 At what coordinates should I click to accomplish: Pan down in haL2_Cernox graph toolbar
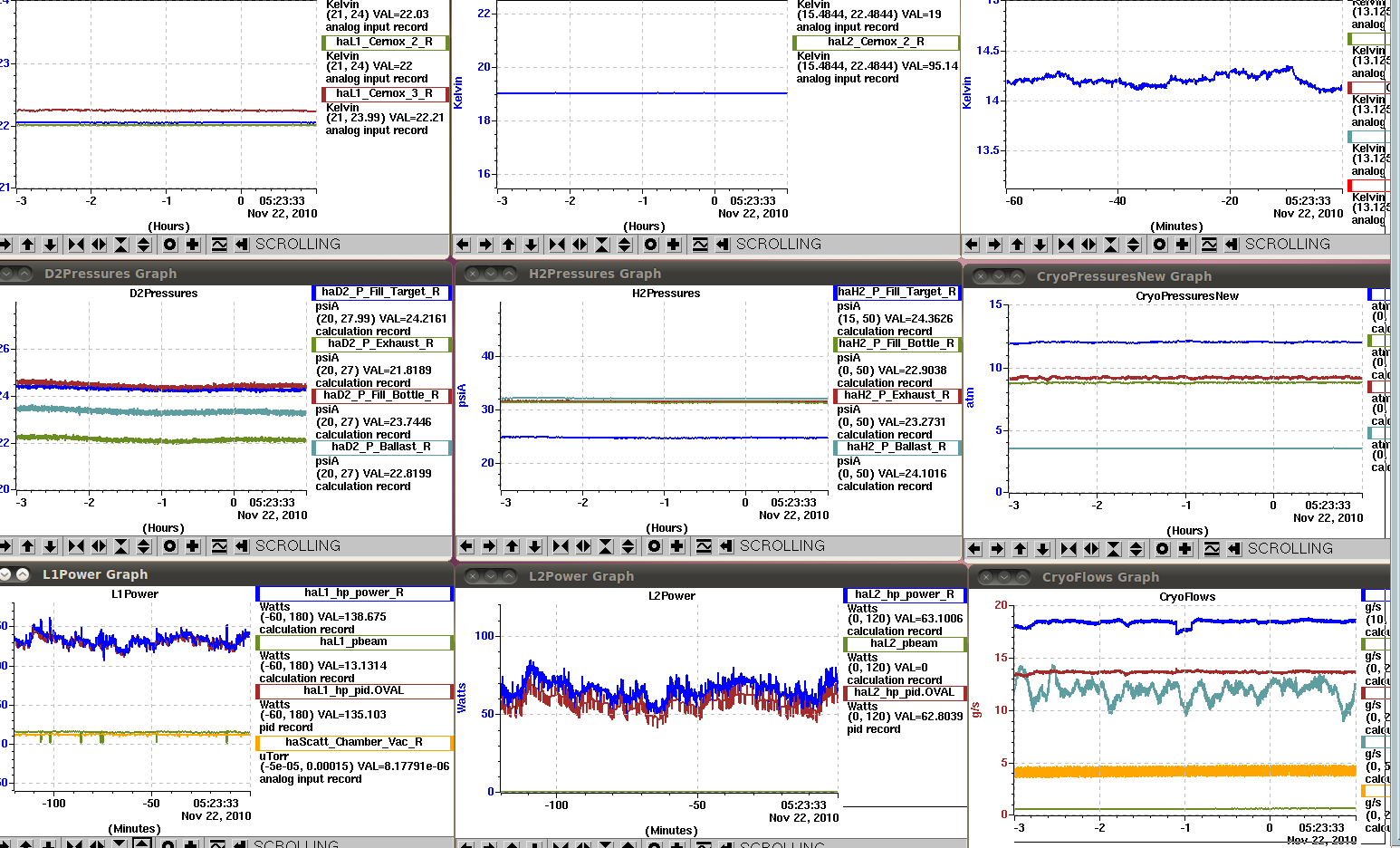(532, 245)
